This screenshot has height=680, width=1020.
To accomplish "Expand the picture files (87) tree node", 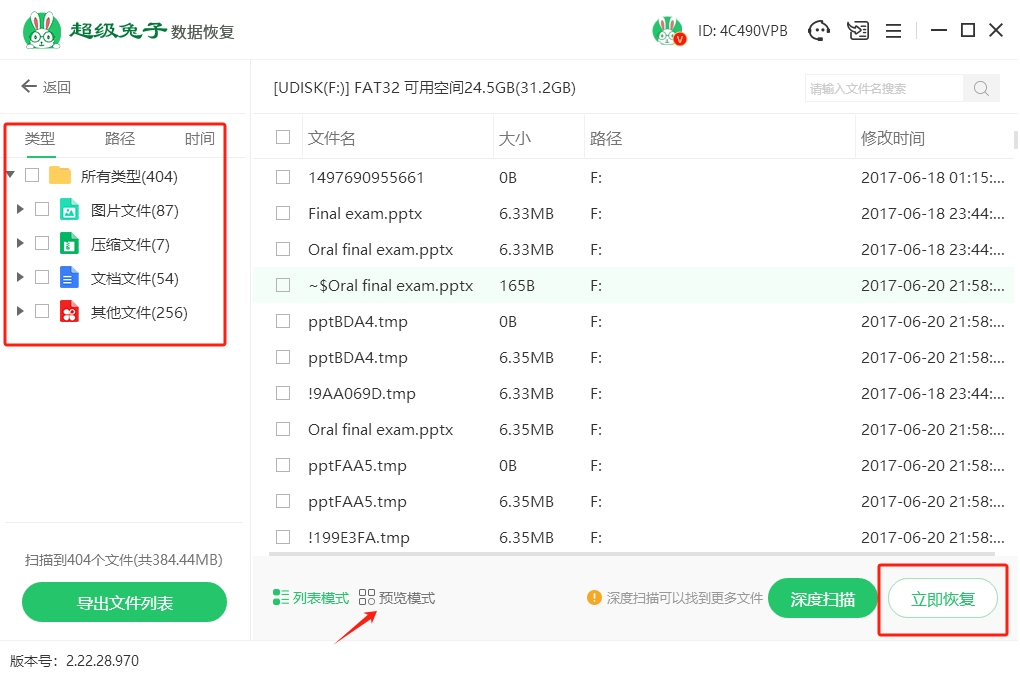I will tap(20, 210).
